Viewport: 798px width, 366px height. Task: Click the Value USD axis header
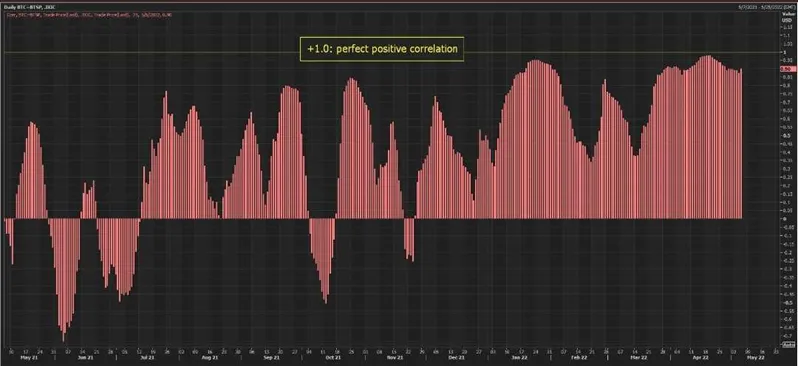787,17
